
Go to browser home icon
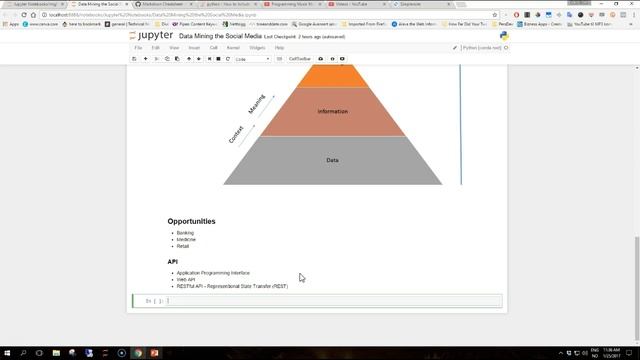33,15
